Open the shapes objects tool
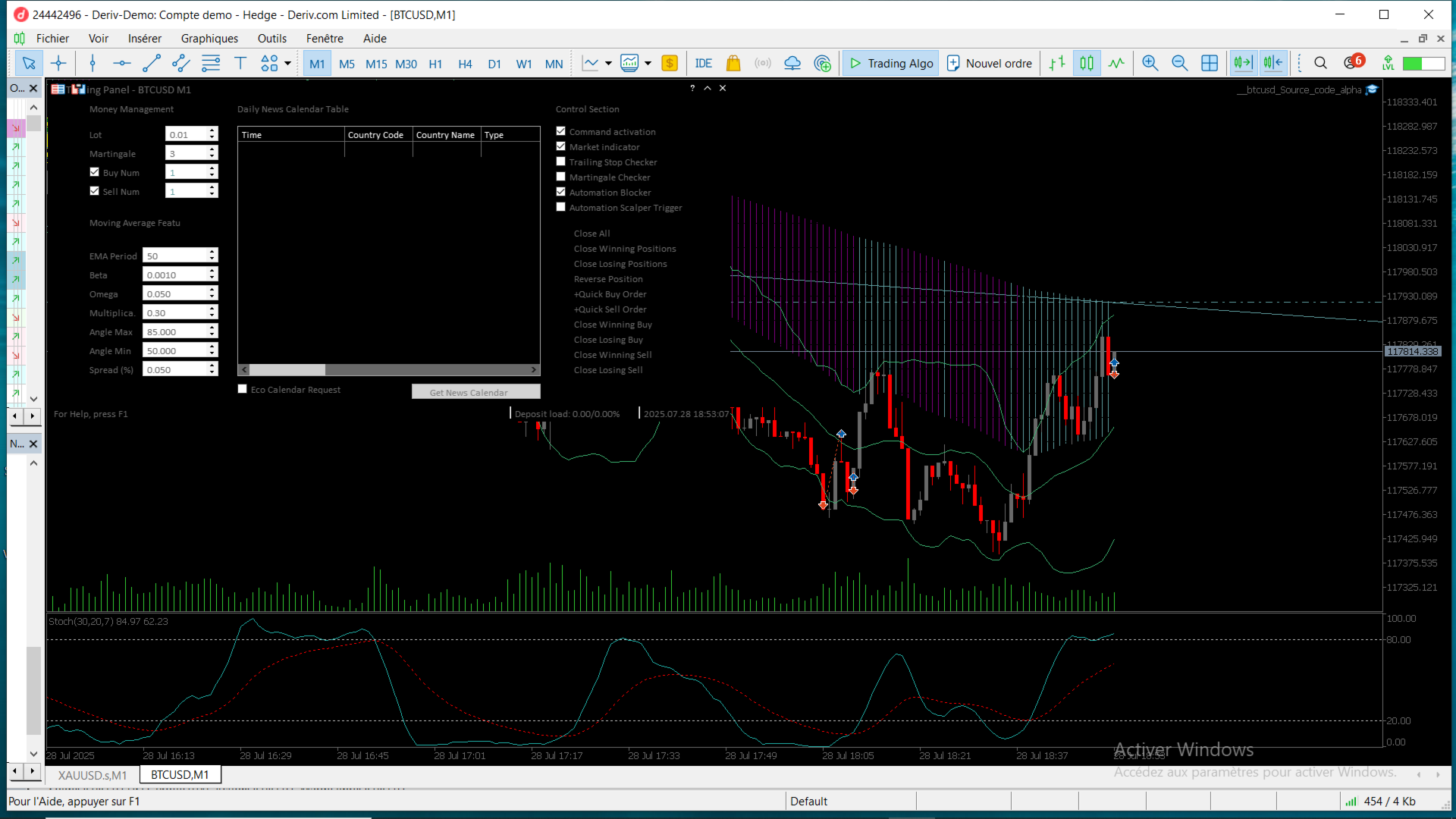The height and width of the screenshot is (819, 1456). 269,64
